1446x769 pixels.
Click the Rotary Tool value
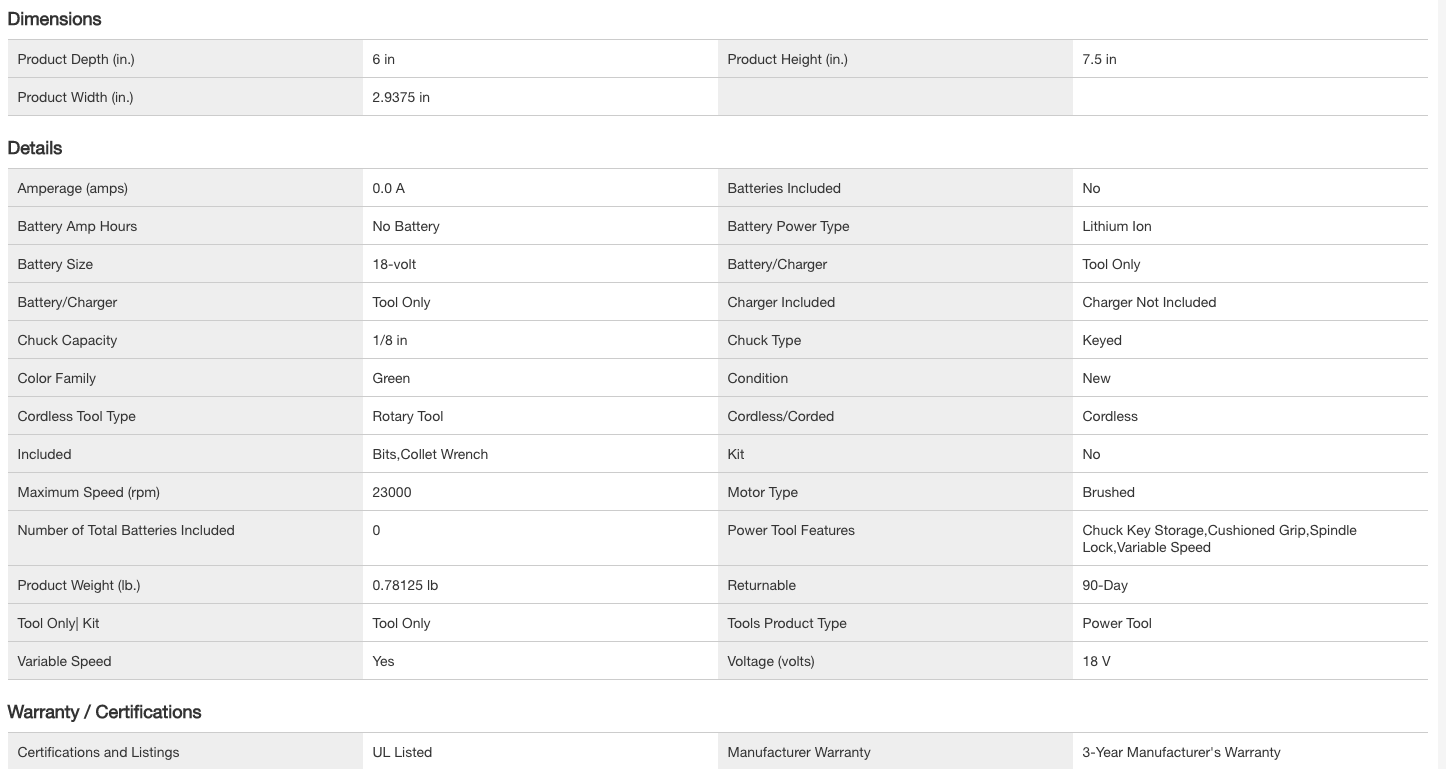(x=408, y=416)
